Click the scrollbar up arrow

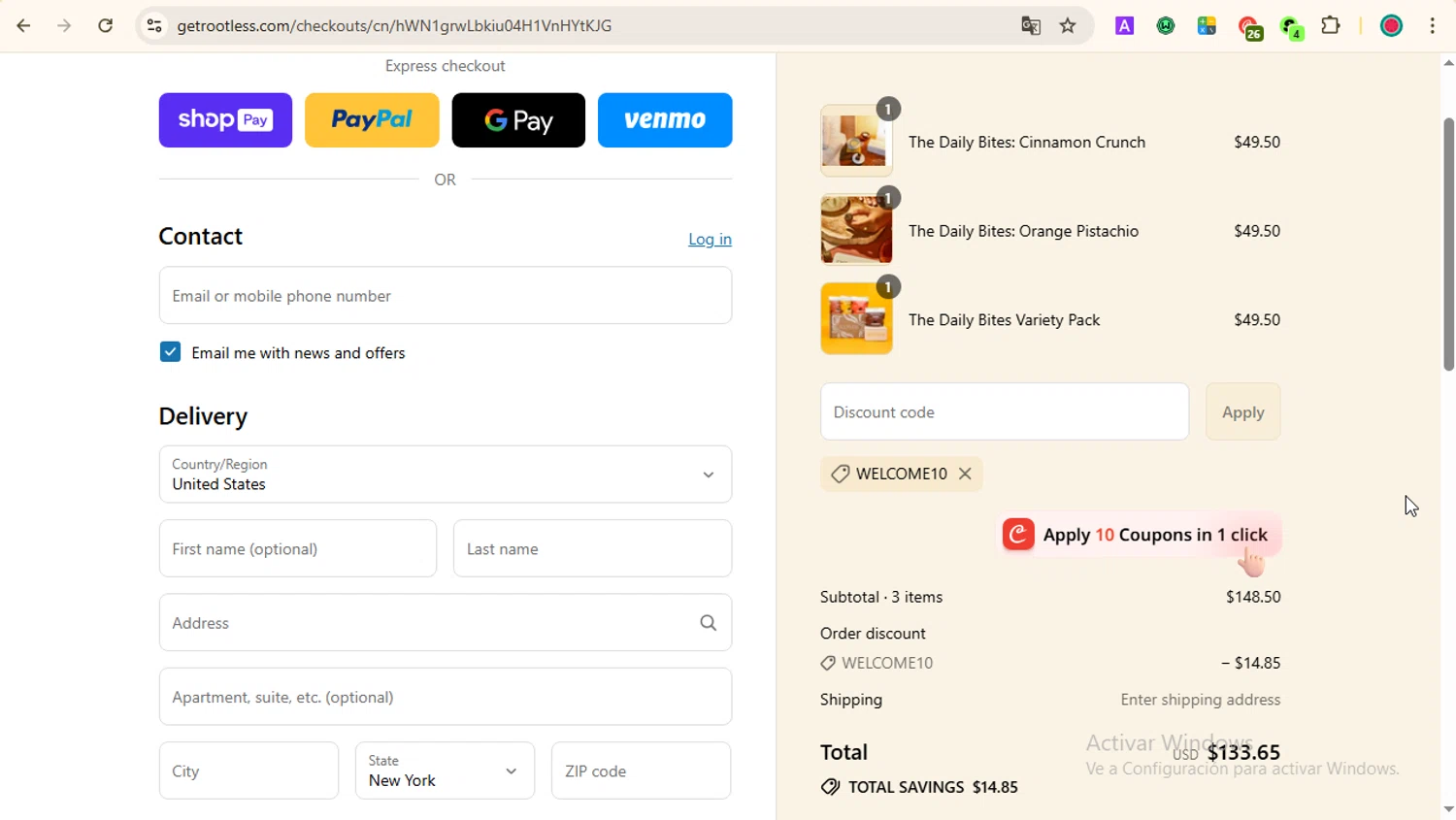(x=1448, y=63)
